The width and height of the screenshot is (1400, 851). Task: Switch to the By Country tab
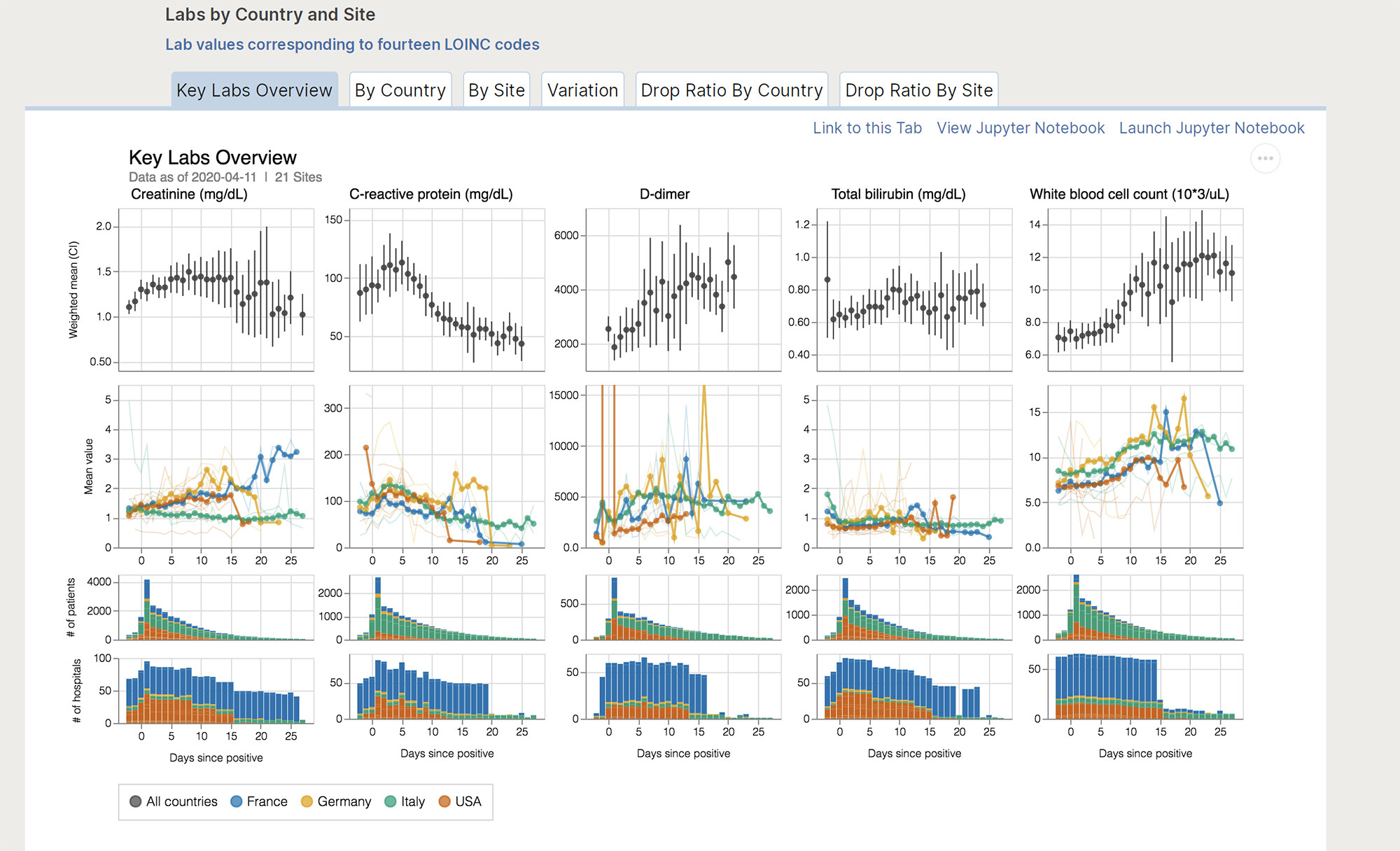coord(400,90)
